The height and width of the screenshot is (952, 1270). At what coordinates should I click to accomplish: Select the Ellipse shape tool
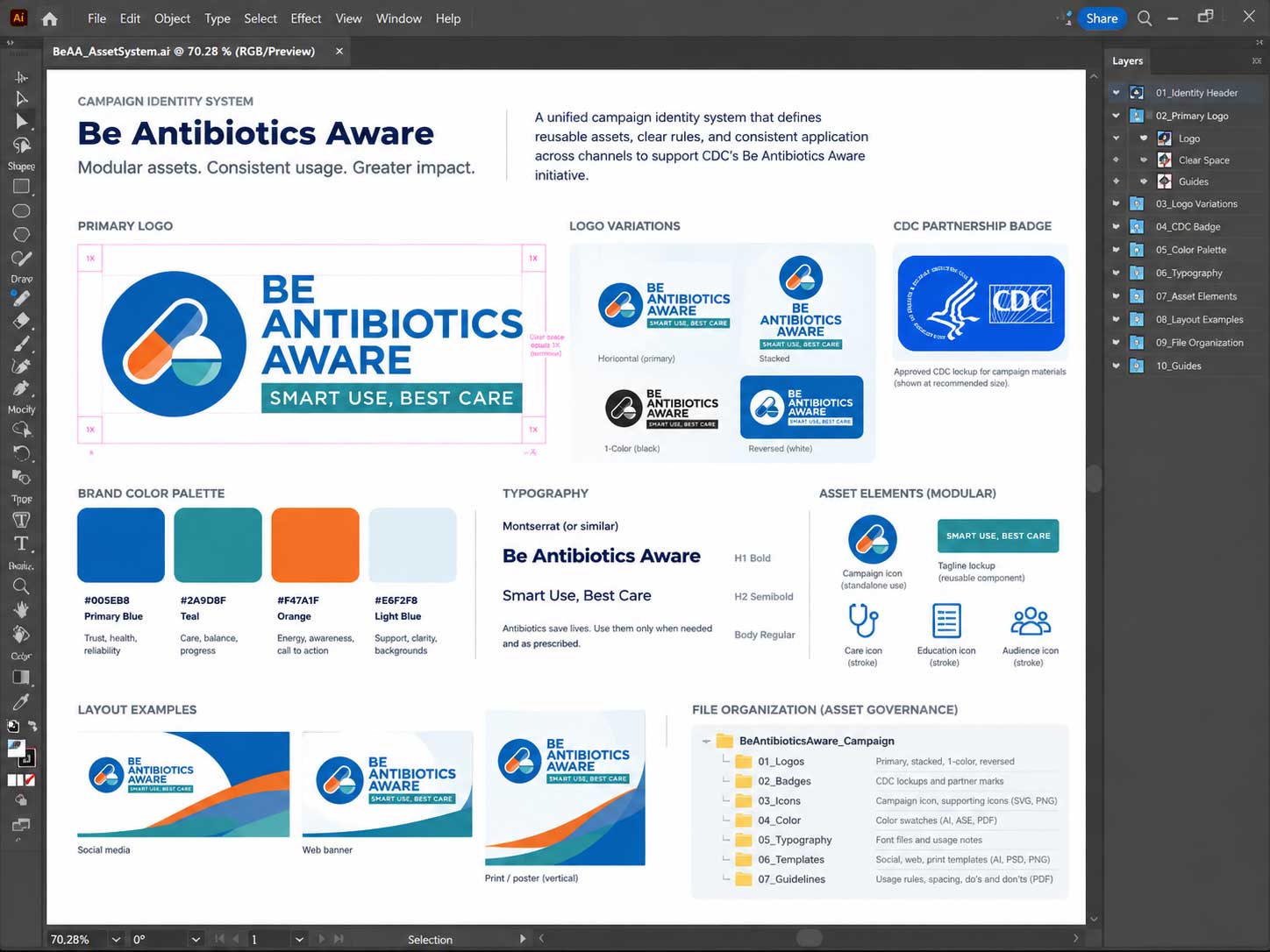click(22, 210)
